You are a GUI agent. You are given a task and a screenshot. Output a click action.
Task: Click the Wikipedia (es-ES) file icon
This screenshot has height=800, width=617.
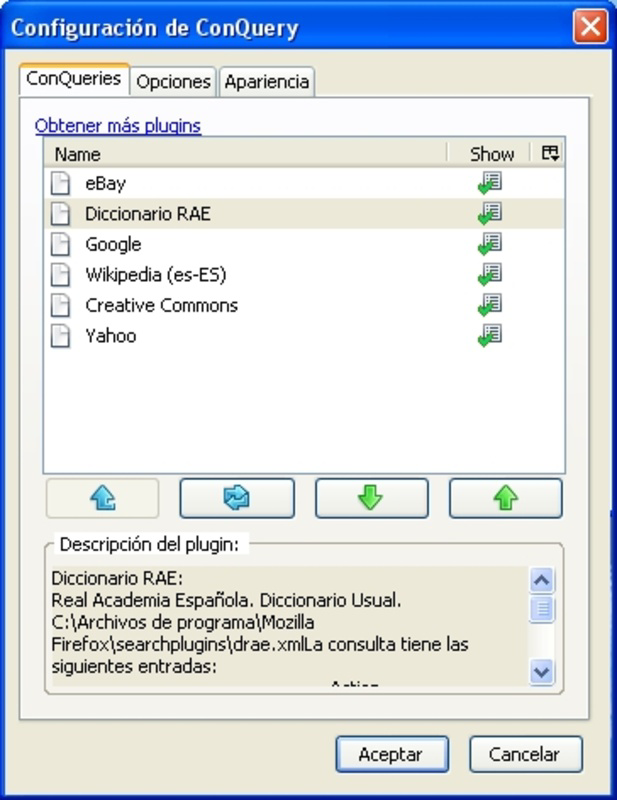click(60, 276)
